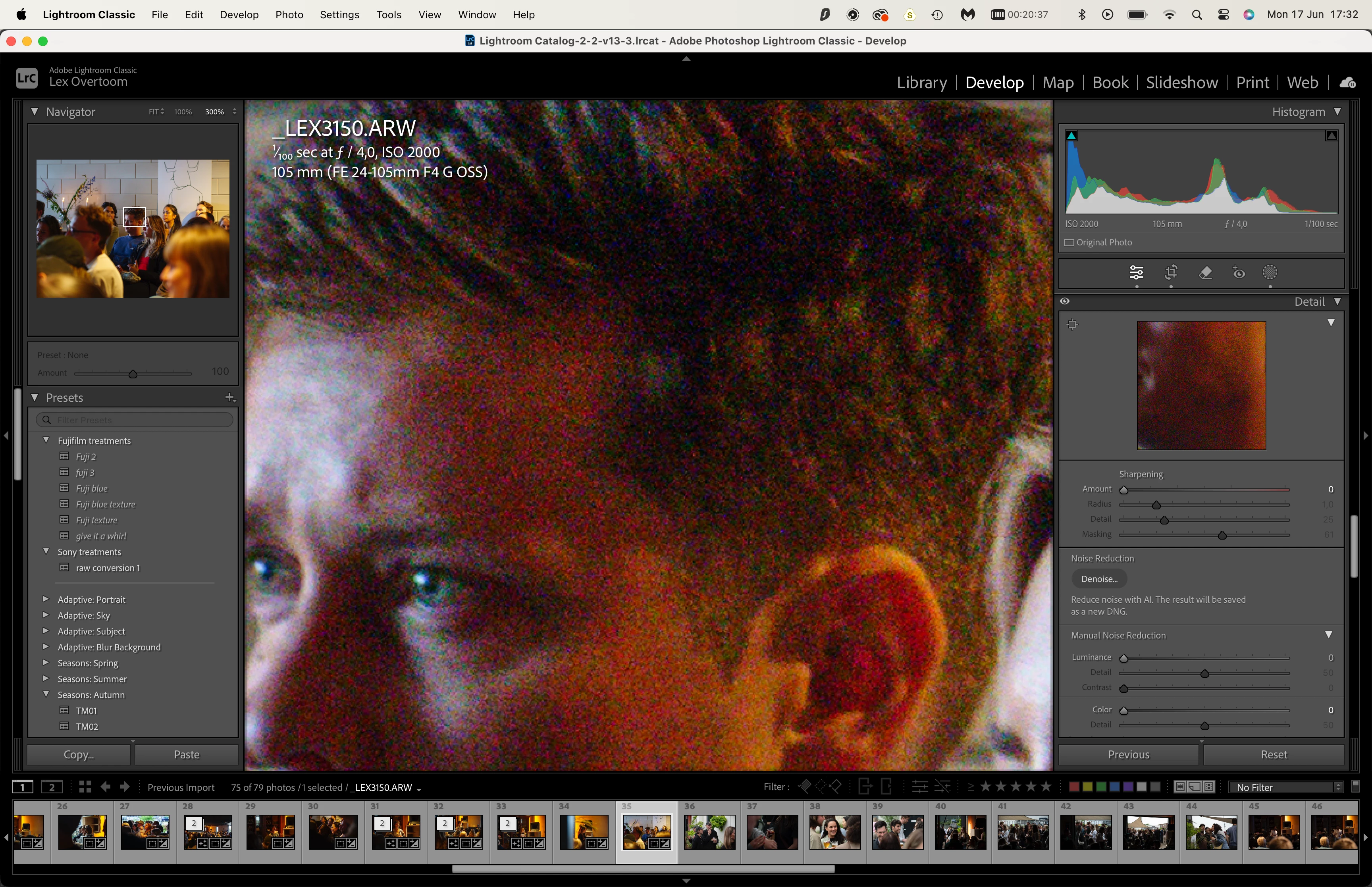Click the Detail target adjustment crosshair icon
This screenshot has width=1372, height=887.
1072,324
